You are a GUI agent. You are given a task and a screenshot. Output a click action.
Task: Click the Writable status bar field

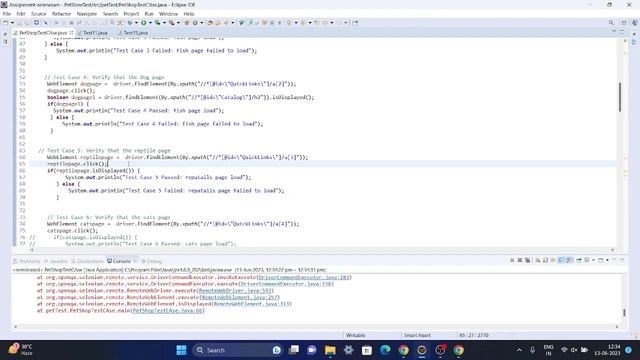click(x=356, y=335)
